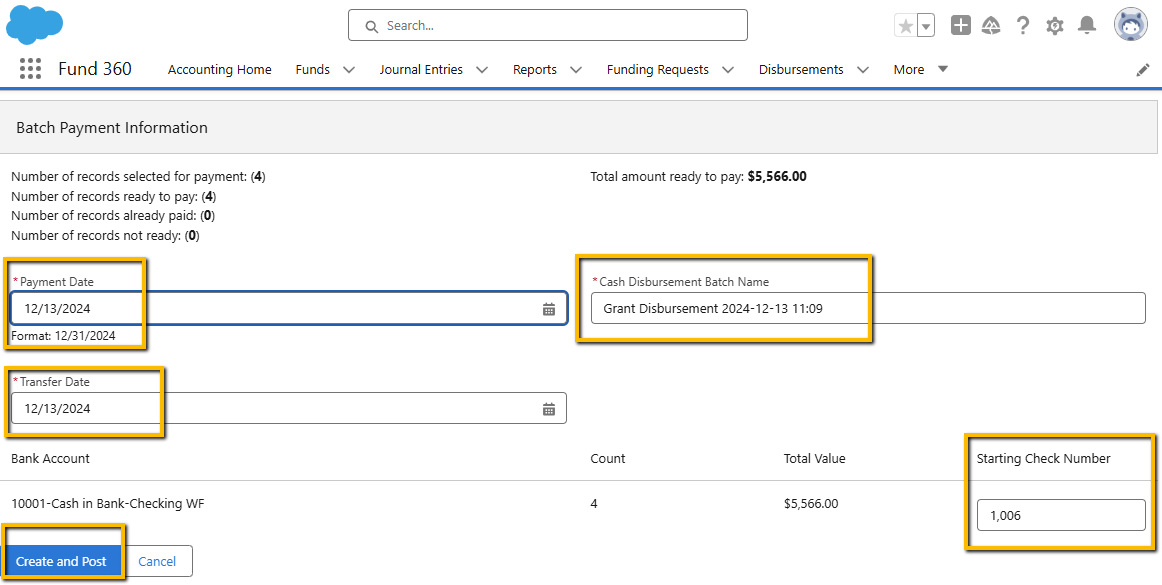This screenshot has width=1162, height=585.
Task: Click the Total Value column header
Action: tap(814, 459)
